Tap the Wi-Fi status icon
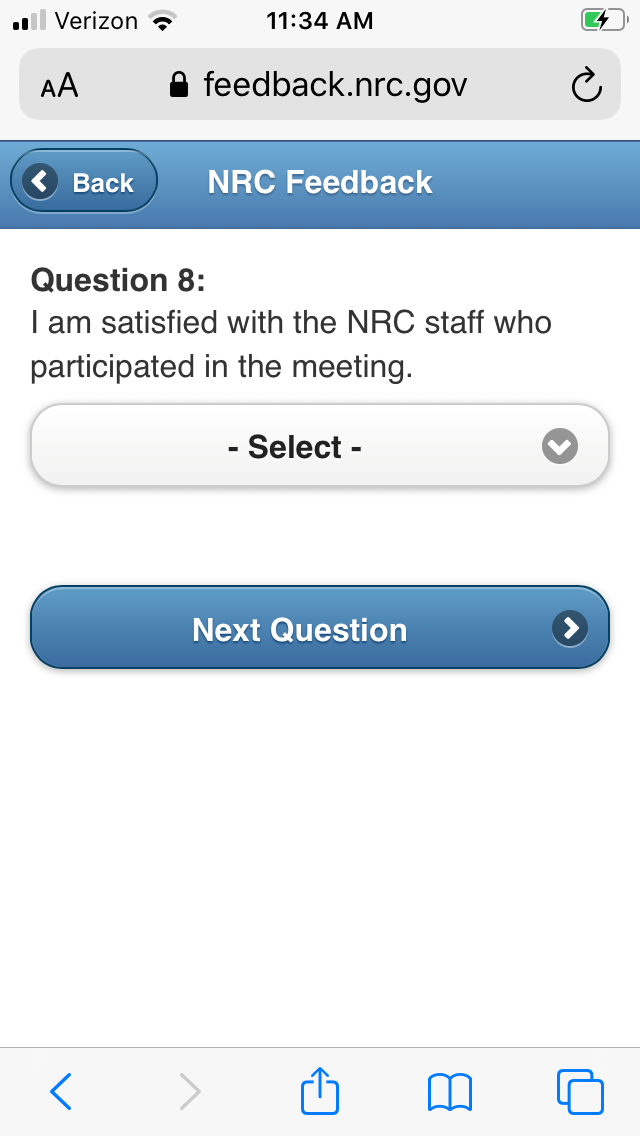 [159, 20]
